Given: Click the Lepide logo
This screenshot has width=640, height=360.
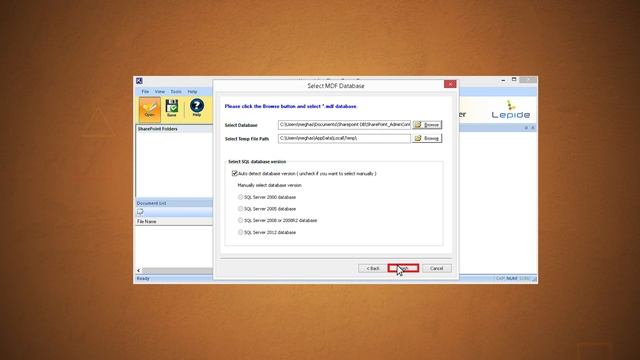Looking at the screenshot, I should point(511,110).
